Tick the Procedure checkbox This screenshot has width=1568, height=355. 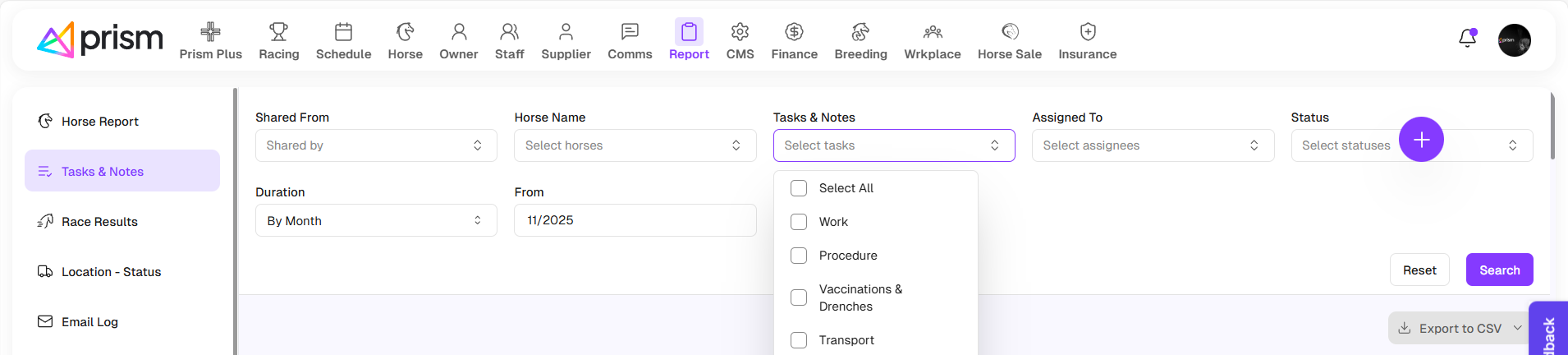[x=799, y=256]
